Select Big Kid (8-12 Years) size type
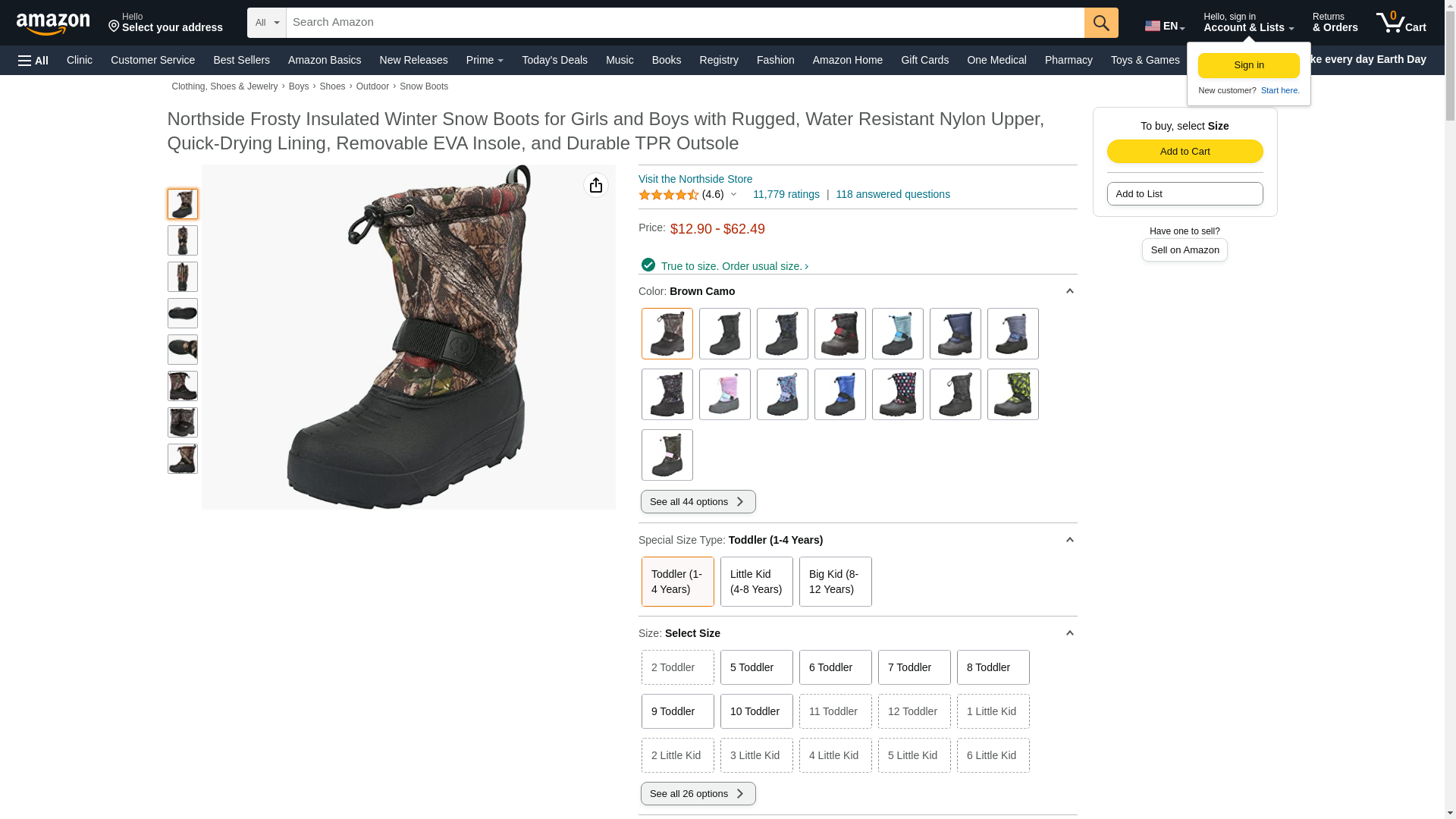This screenshot has width=1456, height=819. (x=835, y=582)
